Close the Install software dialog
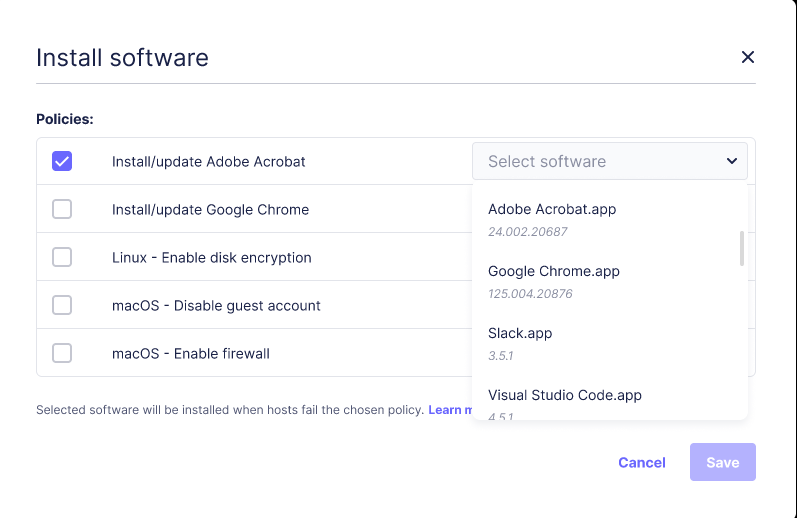The image size is (797, 518). click(x=747, y=58)
